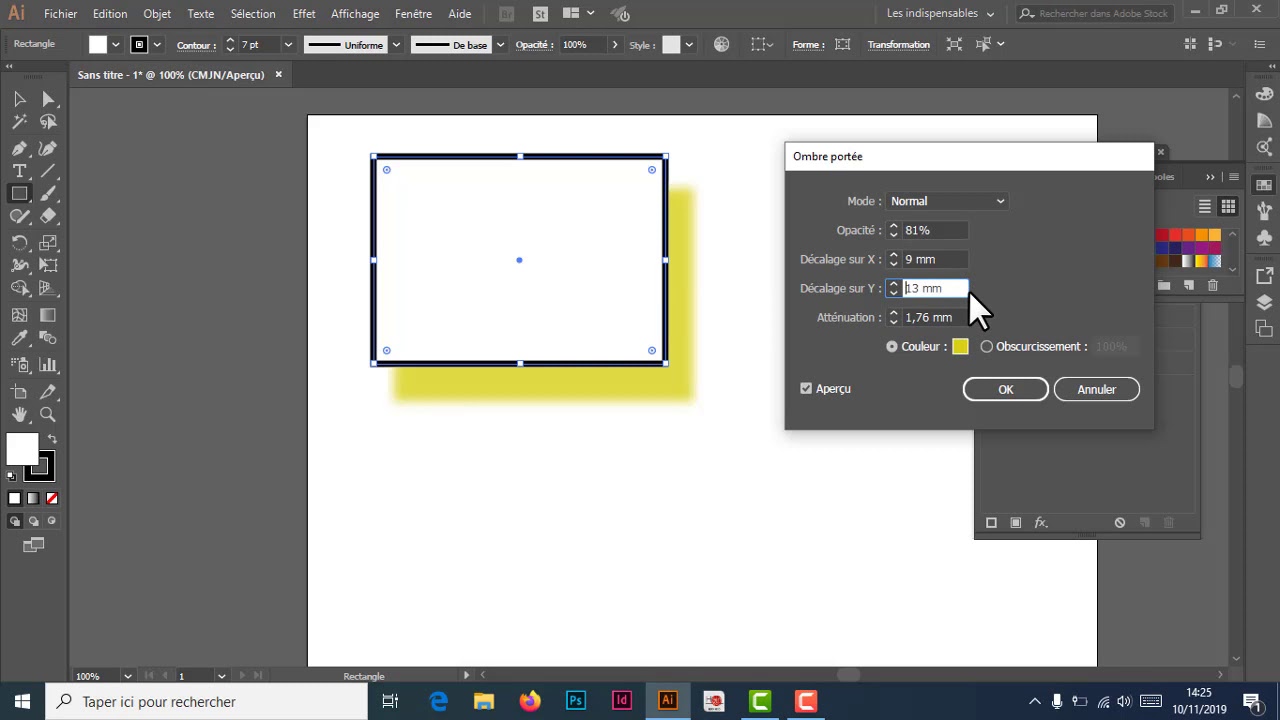Open InDesign from the taskbar
This screenshot has height=720, width=1280.
622,701
